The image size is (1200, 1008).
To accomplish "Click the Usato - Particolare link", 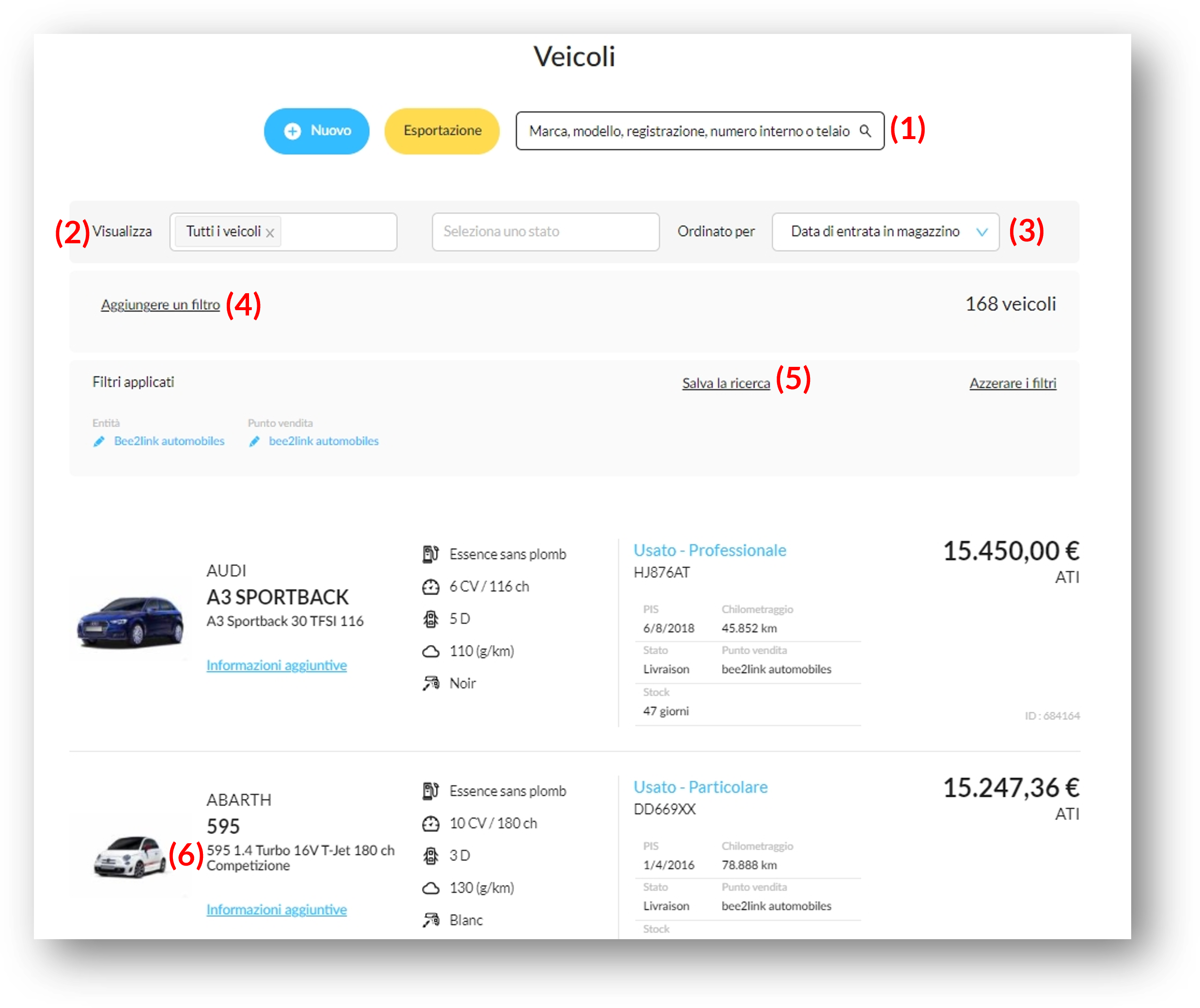I will coord(701,787).
